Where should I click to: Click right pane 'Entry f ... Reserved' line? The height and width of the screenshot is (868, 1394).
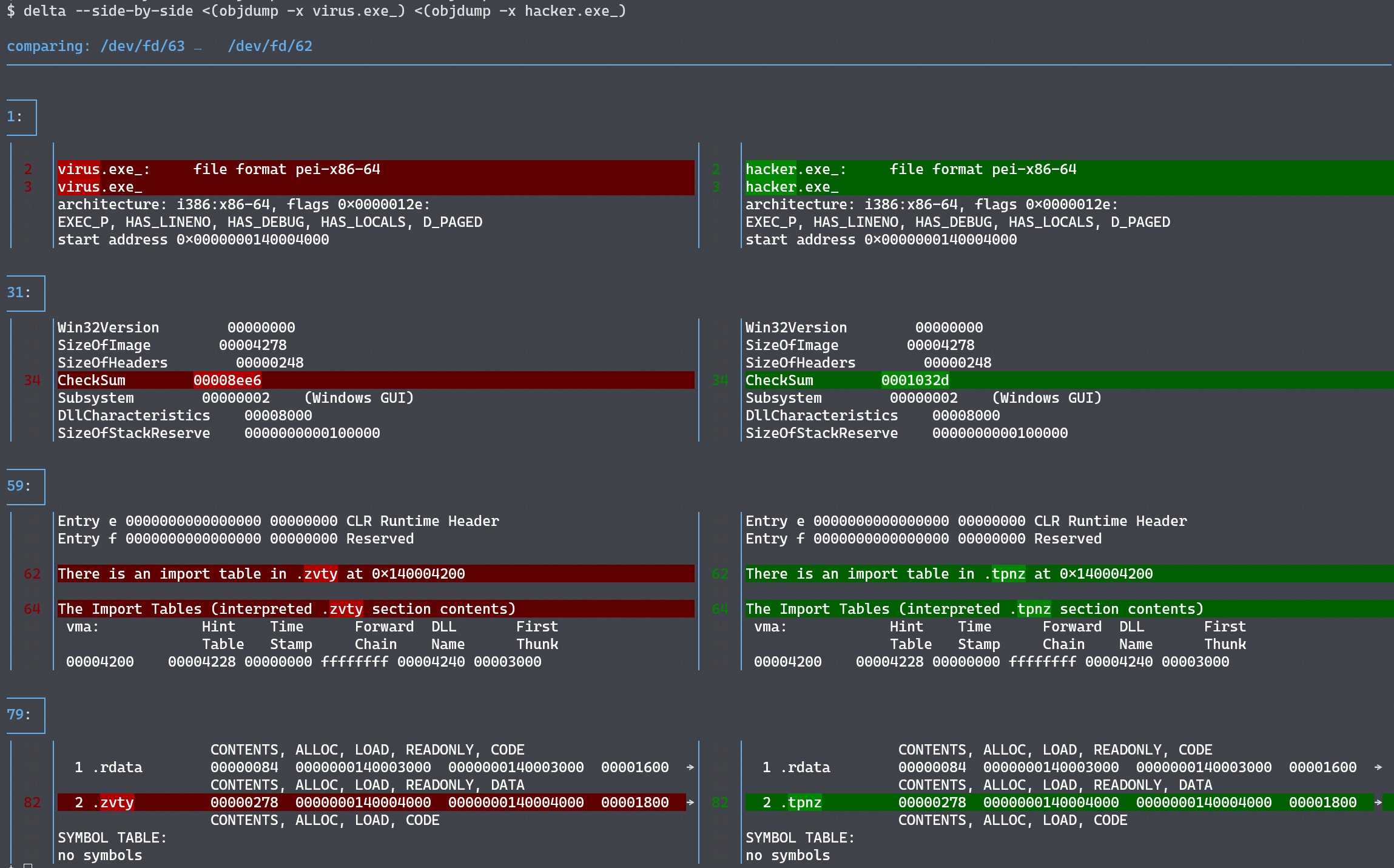923,539
